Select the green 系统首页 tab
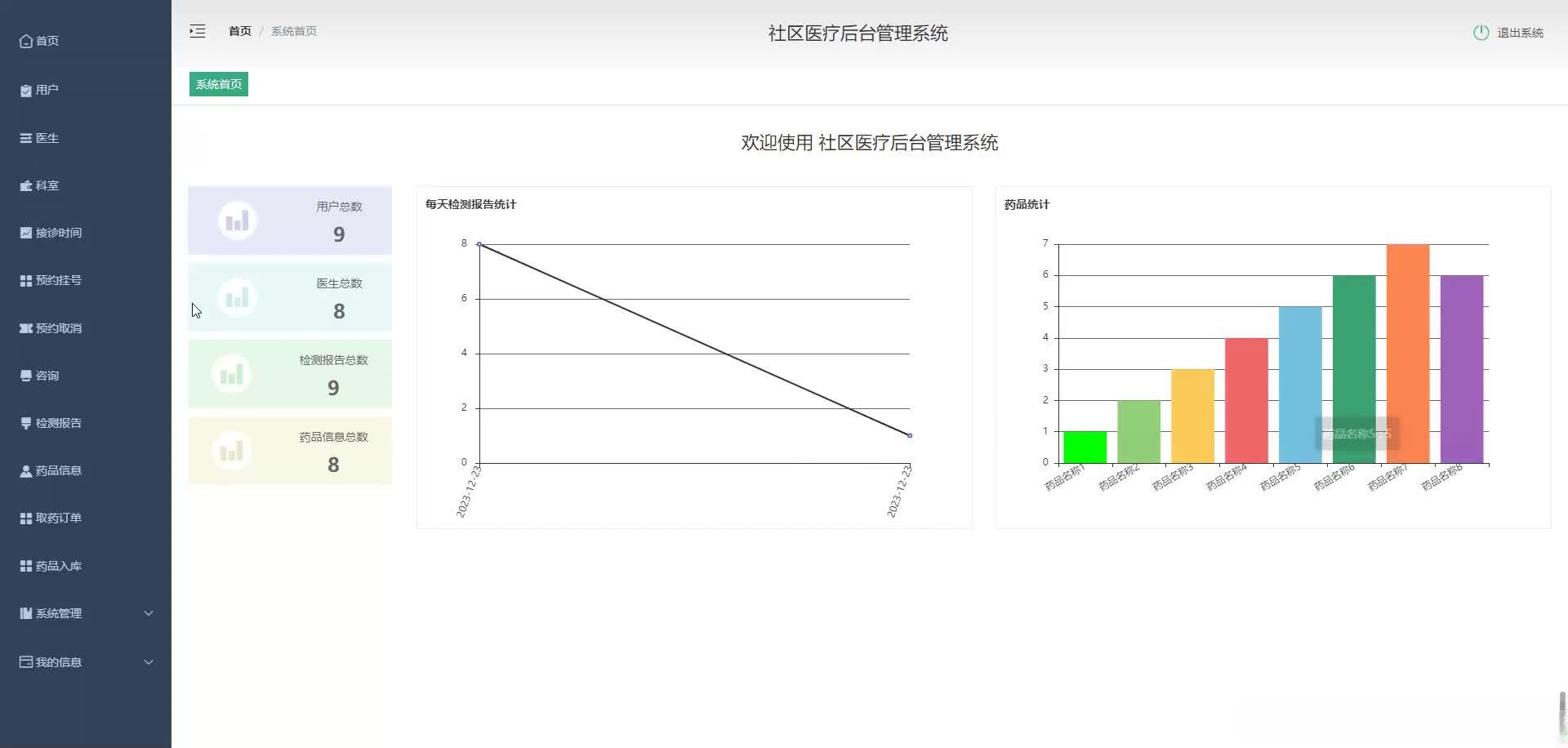This screenshot has height=748, width=1568. click(219, 84)
